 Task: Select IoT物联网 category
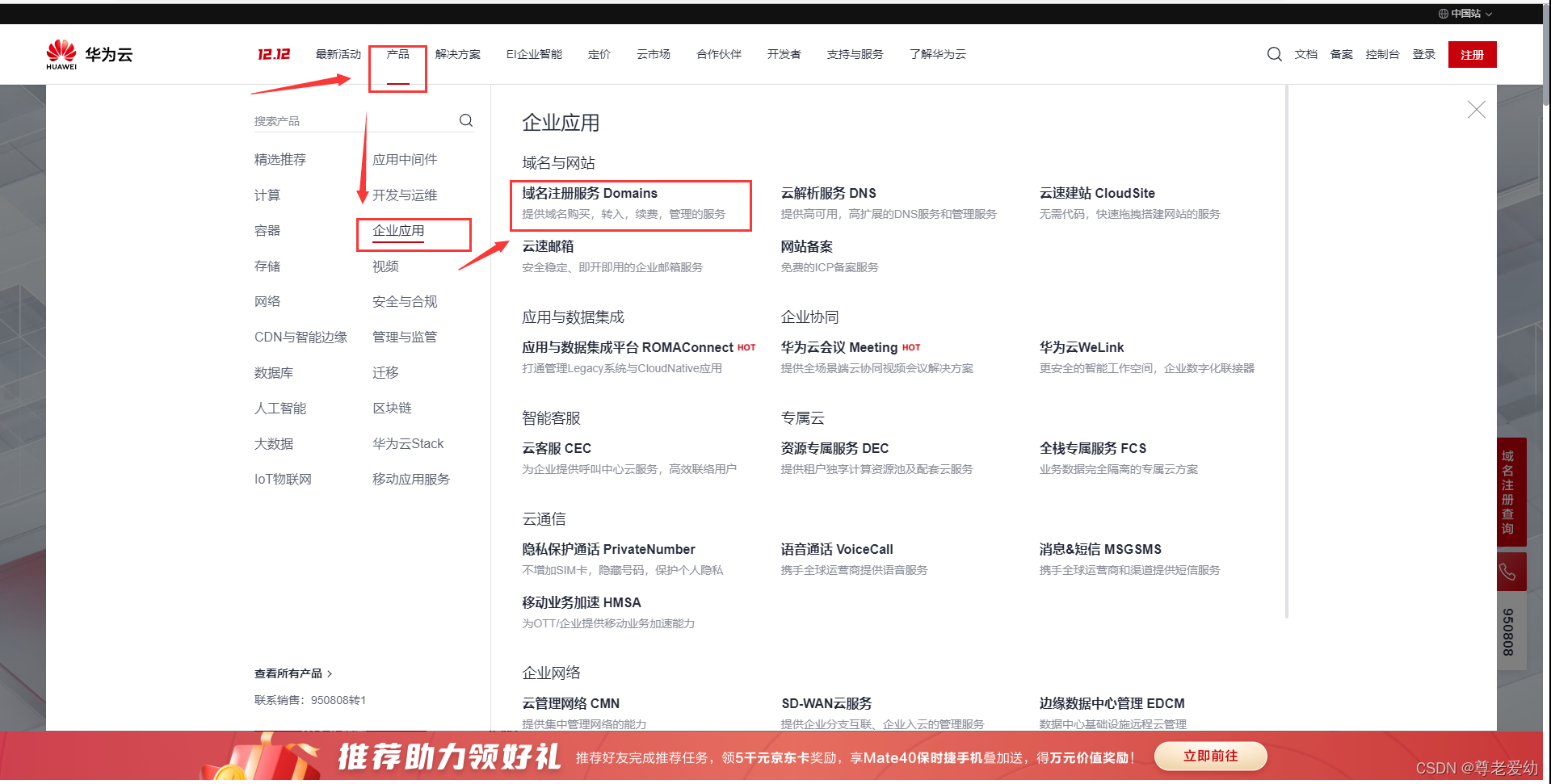[283, 480]
